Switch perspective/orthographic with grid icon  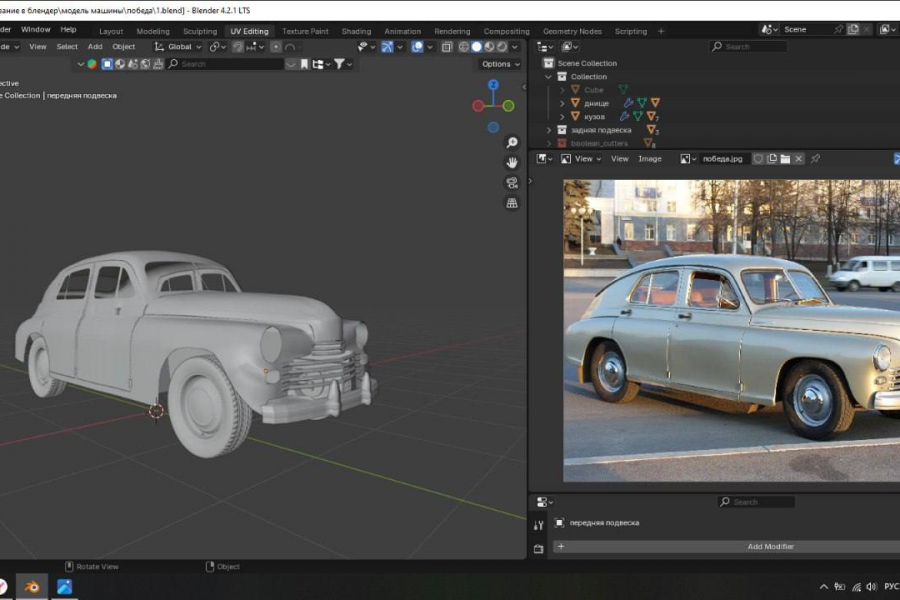512,202
